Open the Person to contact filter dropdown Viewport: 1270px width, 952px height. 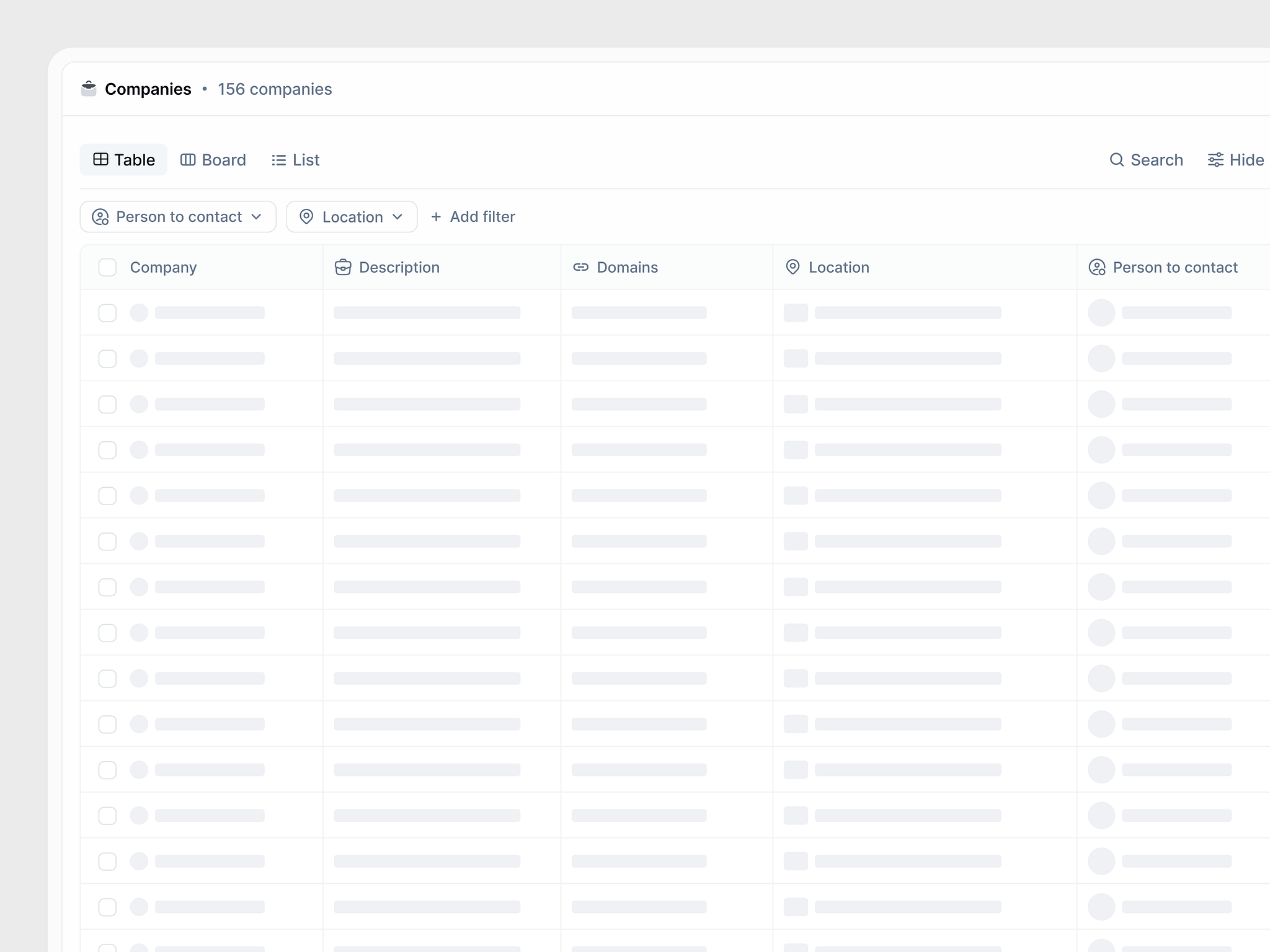pyautogui.click(x=178, y=216)
